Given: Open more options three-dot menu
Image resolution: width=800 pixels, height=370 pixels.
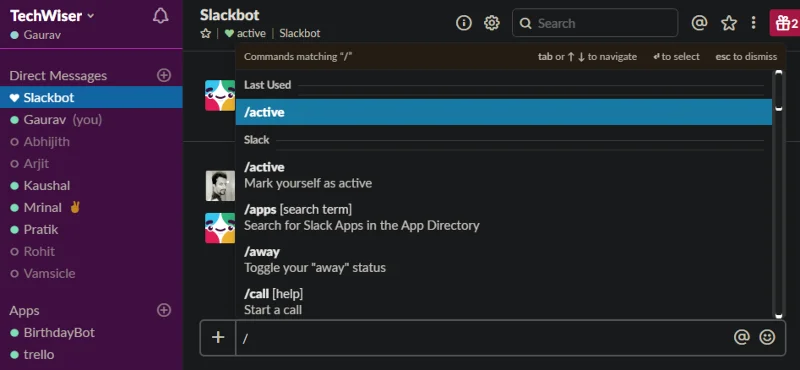Looking at the screenshot, I should 754,23.
